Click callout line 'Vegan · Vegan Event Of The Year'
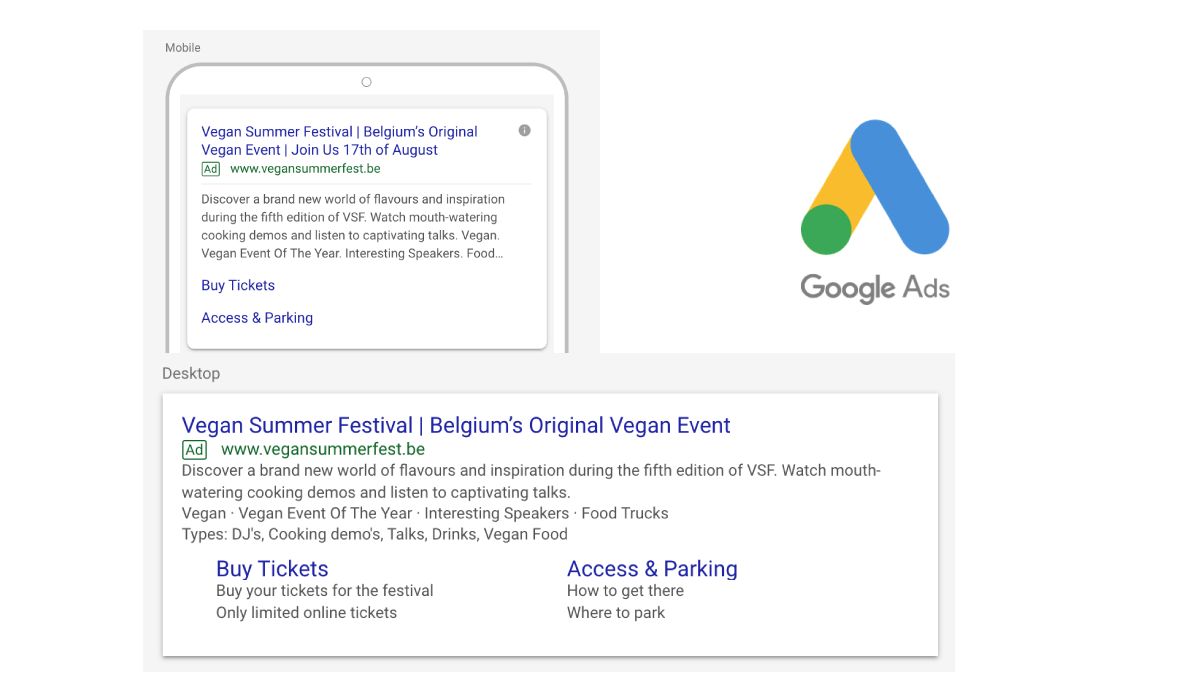The height and width of the screenshot is (700, 1200). (x=425, y=513)
